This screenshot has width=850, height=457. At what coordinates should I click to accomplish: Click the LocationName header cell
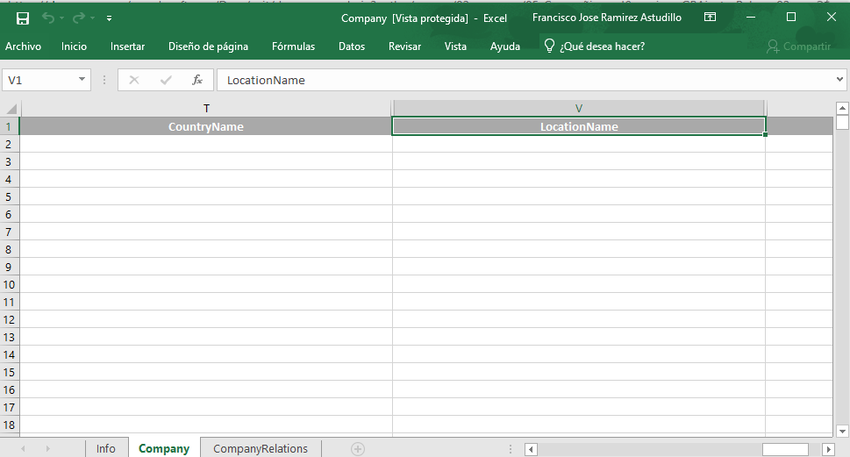click(x=578, y=126)
